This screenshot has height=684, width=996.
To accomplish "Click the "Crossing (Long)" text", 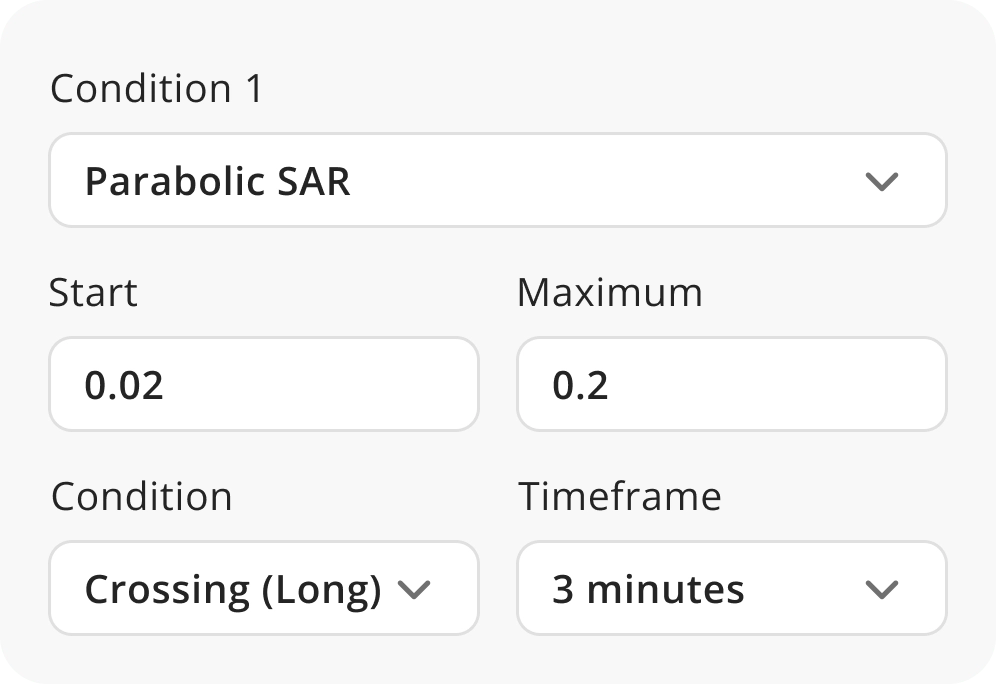I will click(x=233, y=589).
